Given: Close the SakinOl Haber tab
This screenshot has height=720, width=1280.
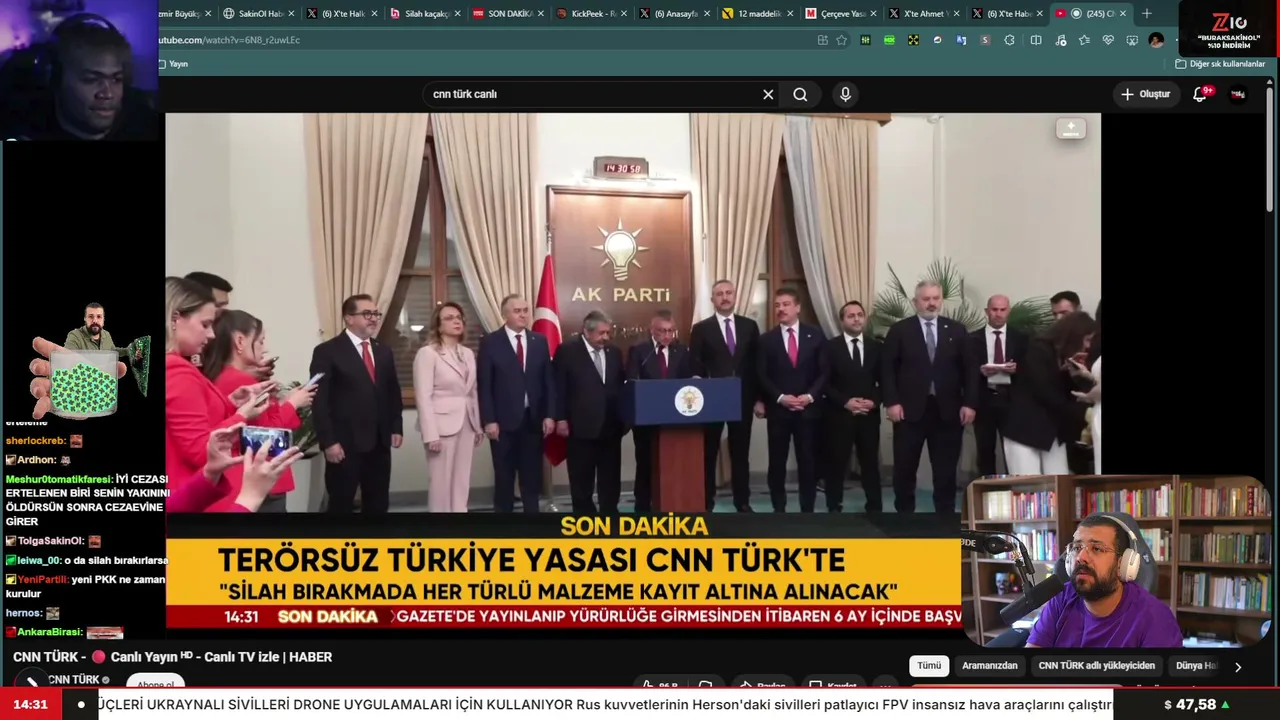Looking at the screenshot, I should [x=291, y=14].
